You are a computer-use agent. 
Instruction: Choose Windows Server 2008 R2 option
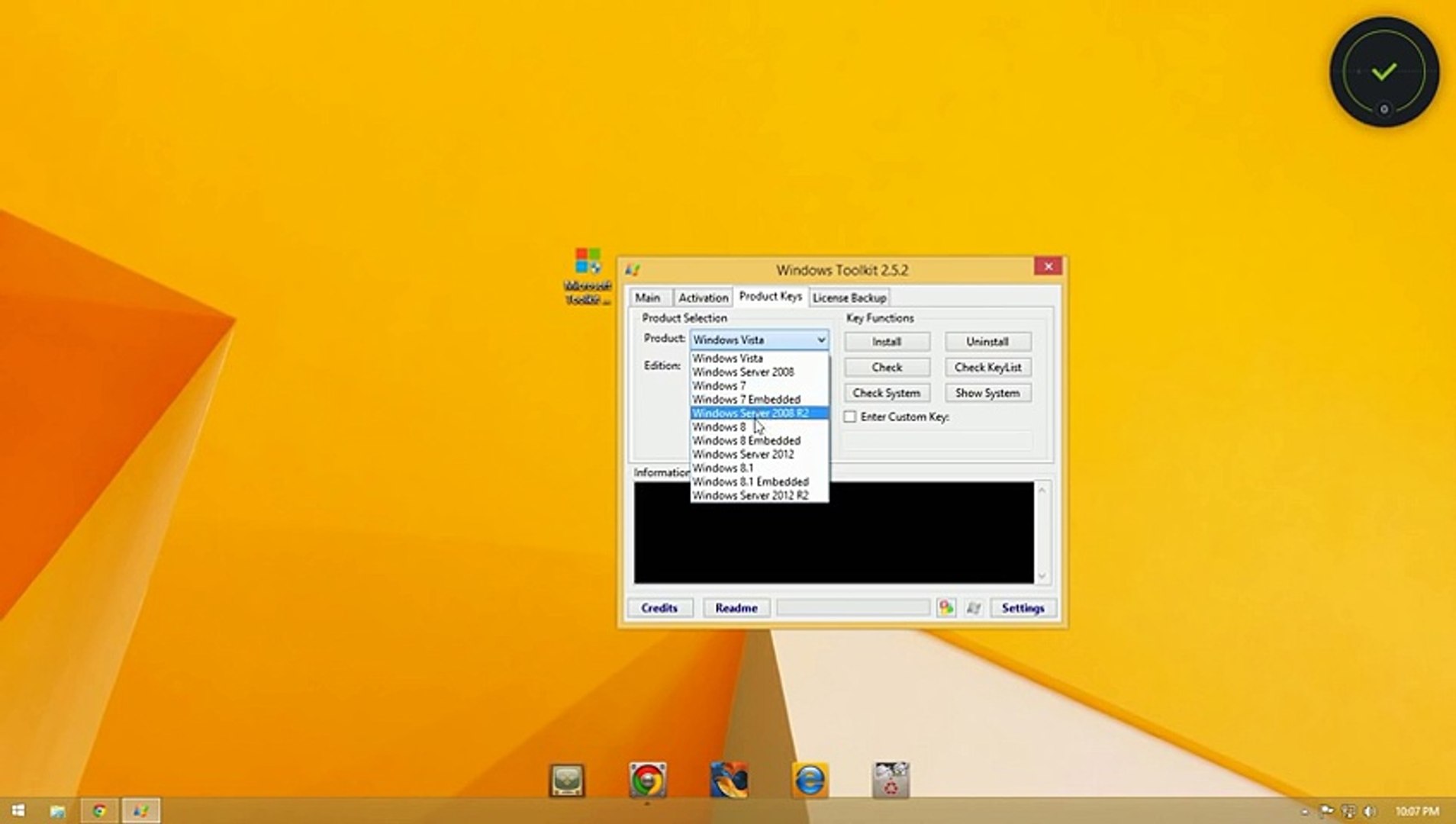pyautogui.click(x=759, y=413)
